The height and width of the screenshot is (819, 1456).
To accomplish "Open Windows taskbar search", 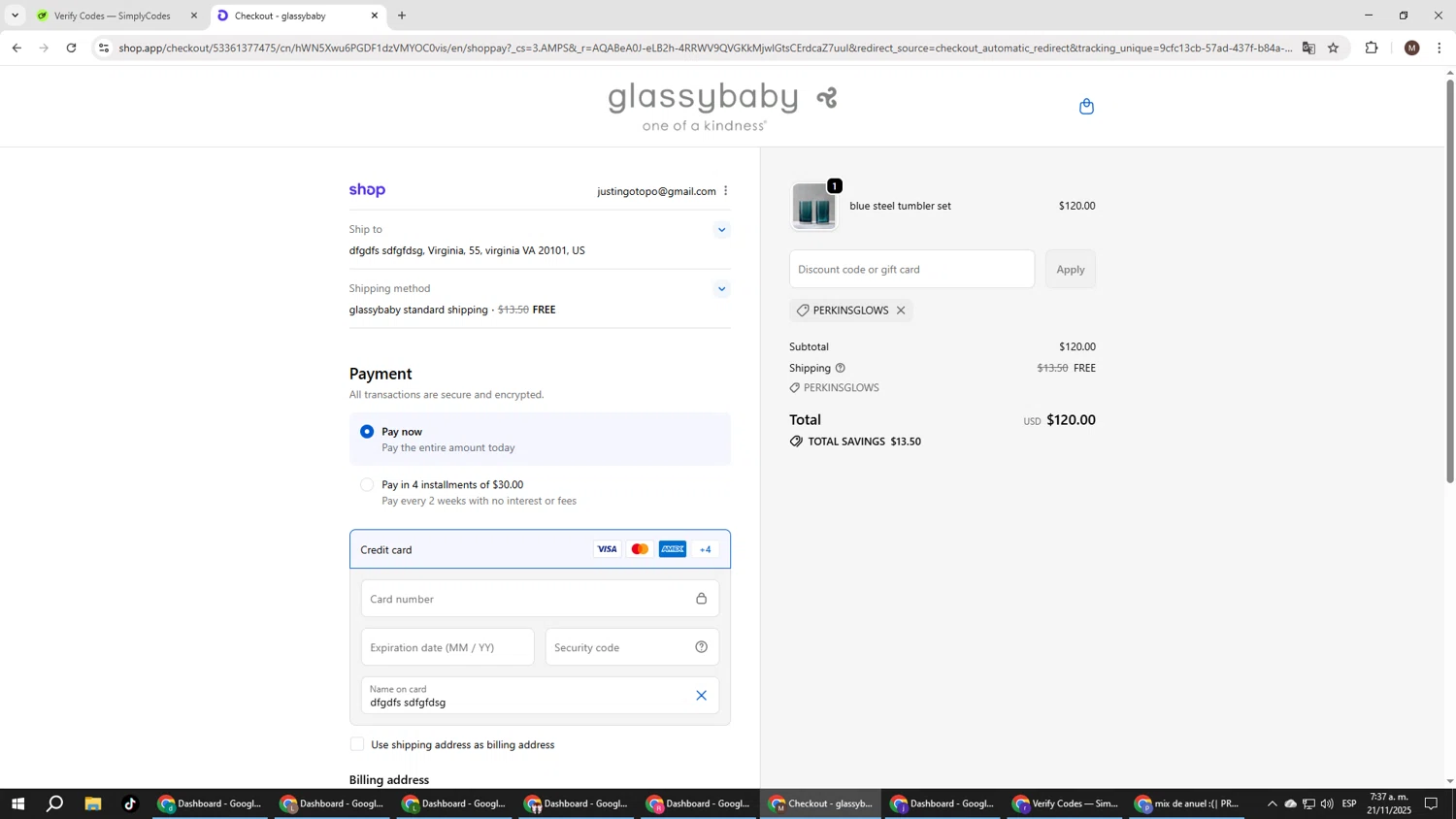I will pyautogui.click(x=55, y=804).
